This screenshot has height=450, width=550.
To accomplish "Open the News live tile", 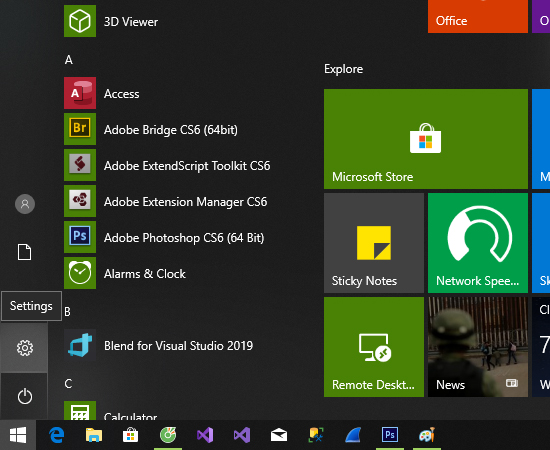I will (478, 347).
